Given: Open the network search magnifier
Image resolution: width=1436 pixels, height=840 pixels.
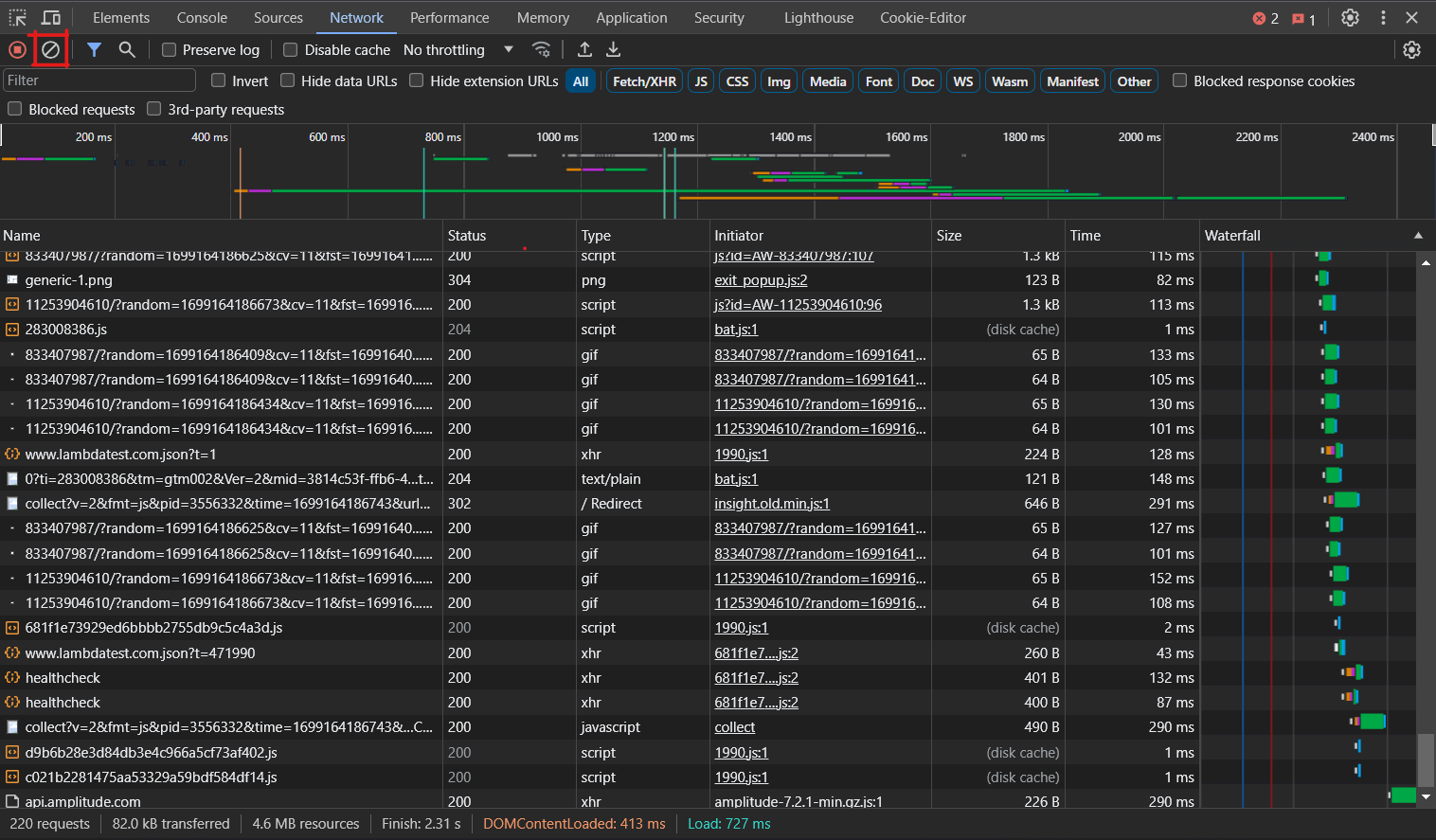Looking at the screenshot, I should pyautogui.click(x=127, y=49).
